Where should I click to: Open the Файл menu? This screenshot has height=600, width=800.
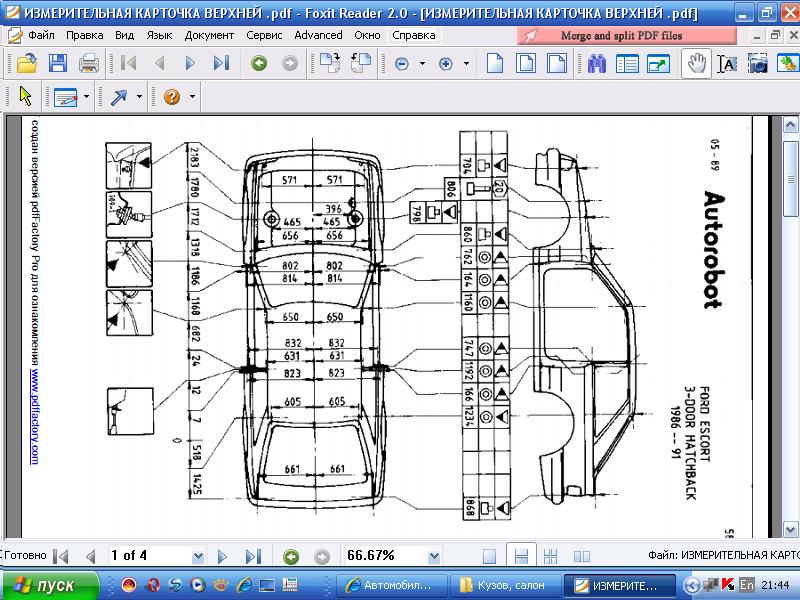coord(41,35)
